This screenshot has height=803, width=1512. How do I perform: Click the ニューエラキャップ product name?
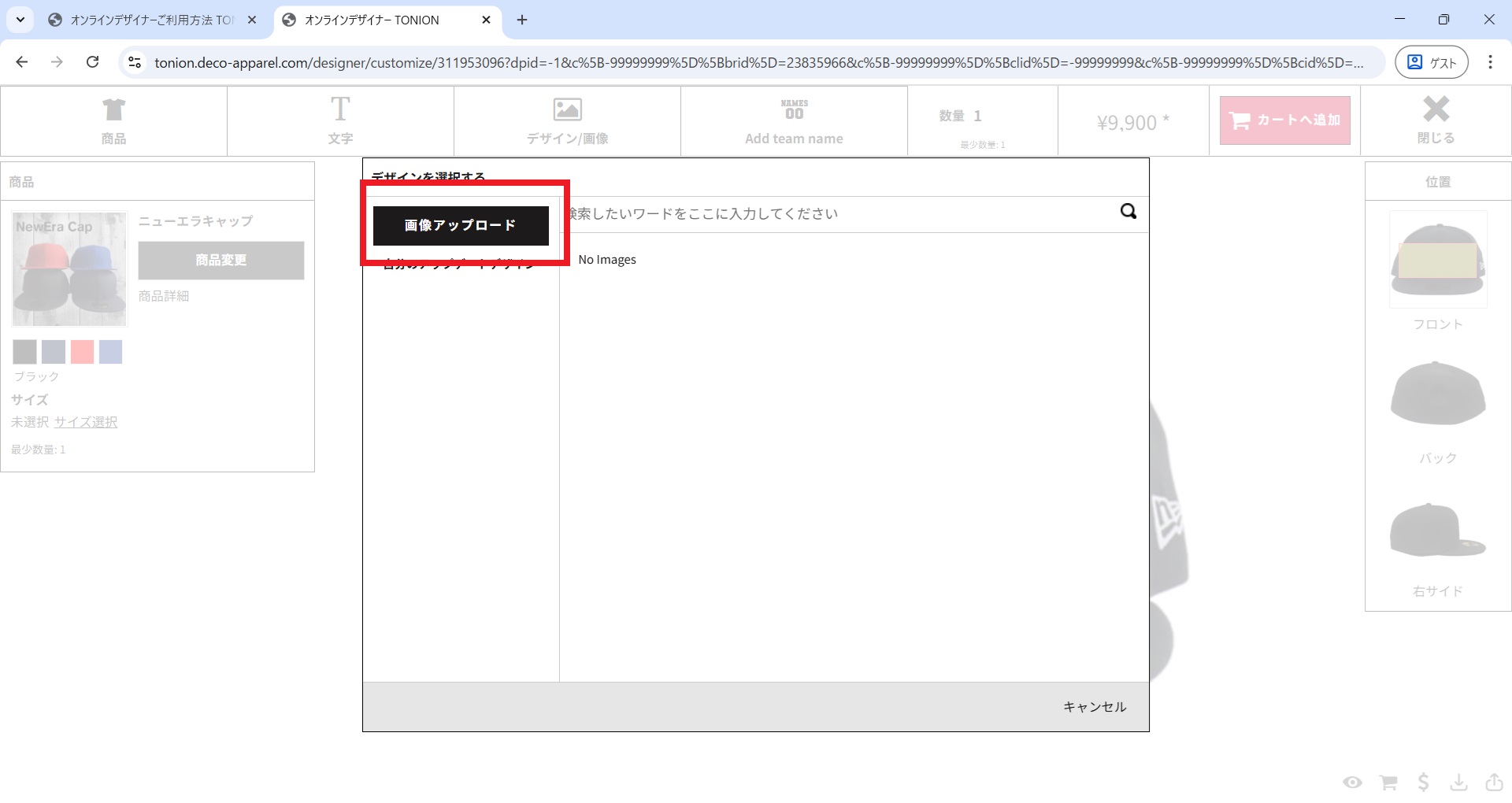point(196,221)
